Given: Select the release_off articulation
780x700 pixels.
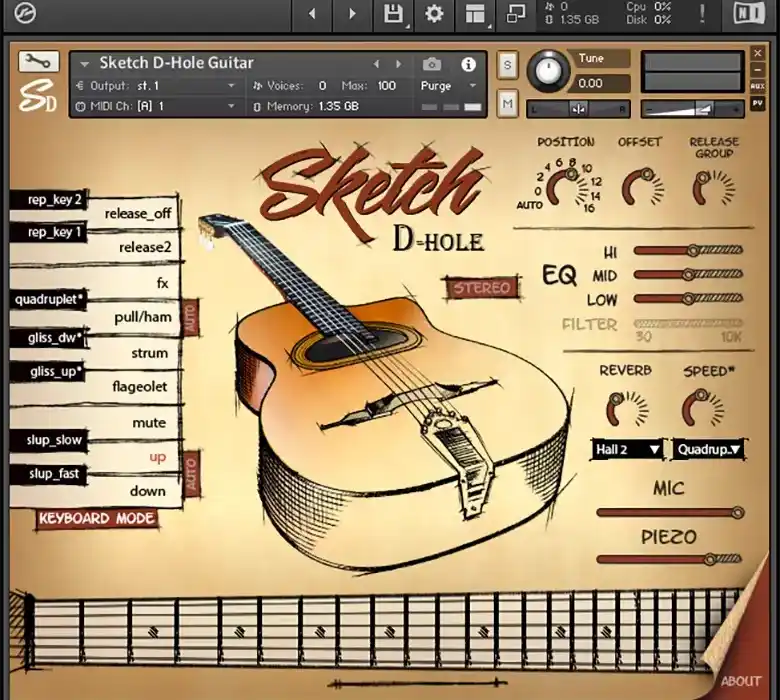Looking at the screenshot, I should [138, 213].
